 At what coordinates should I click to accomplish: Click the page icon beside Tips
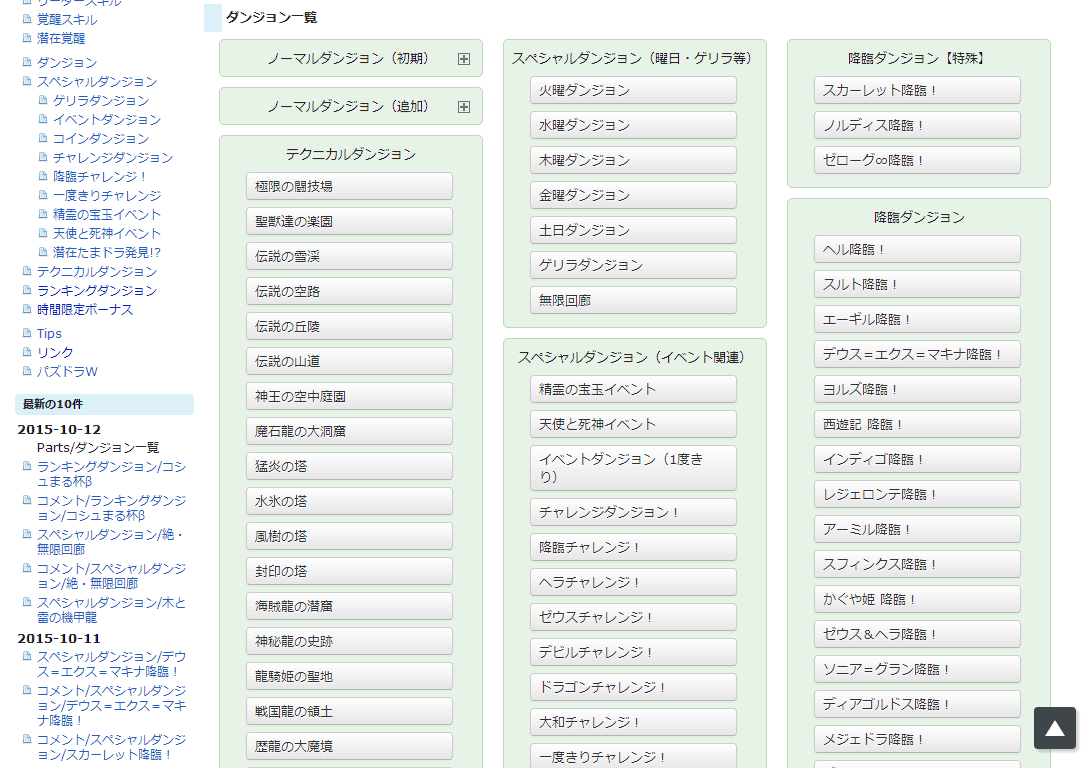pos(27,333)
